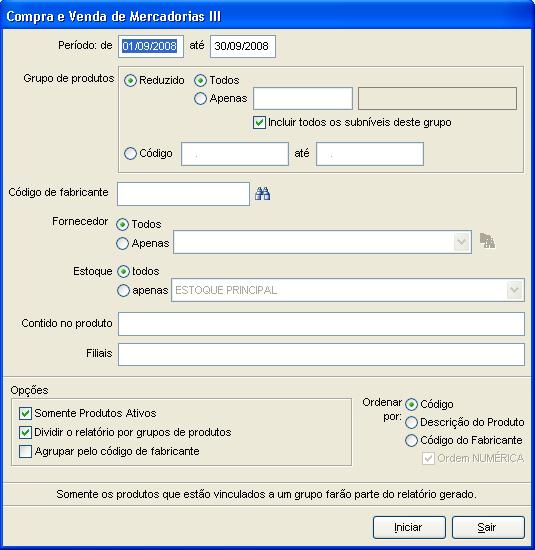
Task: Order by Código do Fabricante
Action: [412, 440]
